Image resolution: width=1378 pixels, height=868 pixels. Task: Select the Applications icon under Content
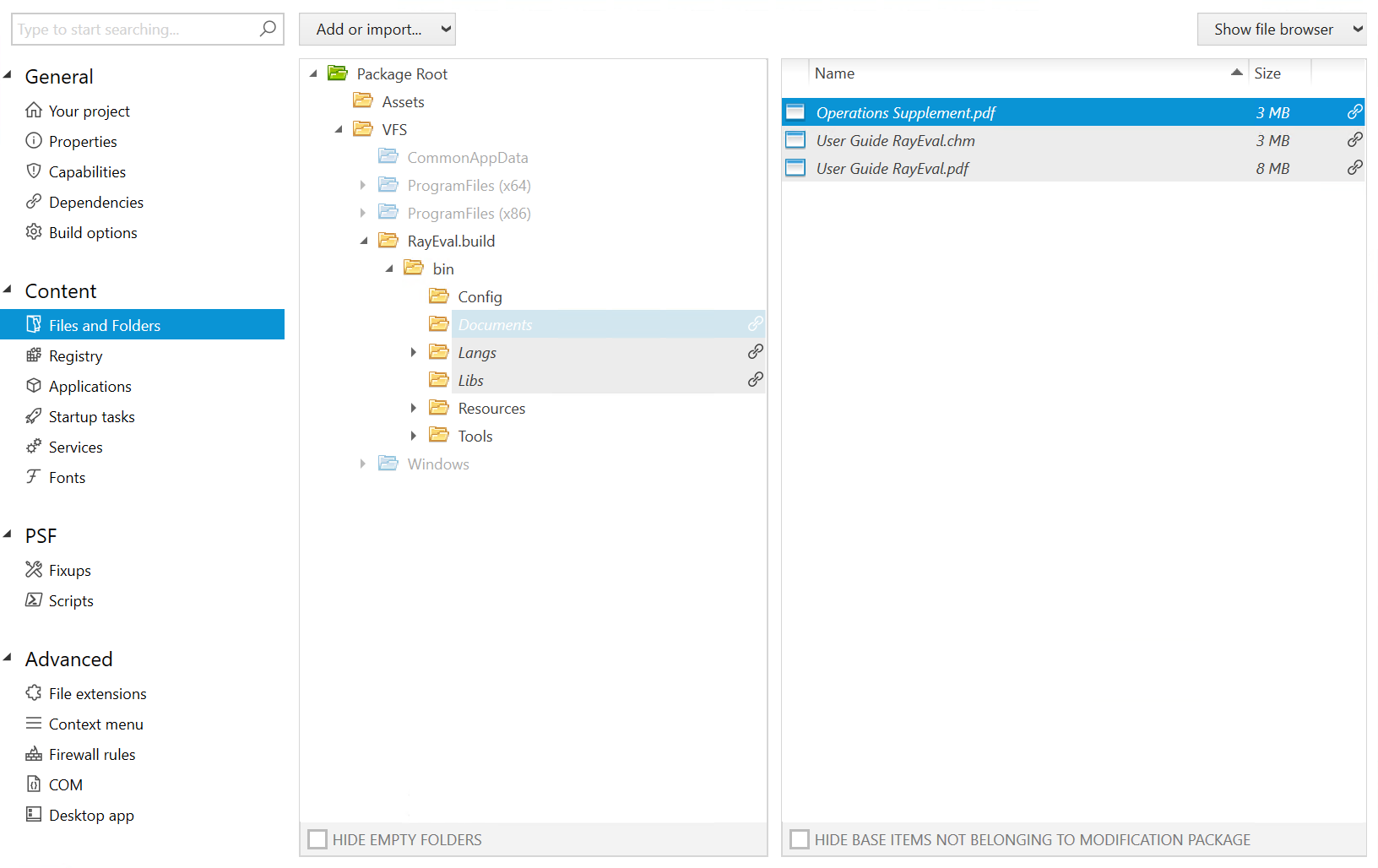pyautogui.click(x=34, y=386)
